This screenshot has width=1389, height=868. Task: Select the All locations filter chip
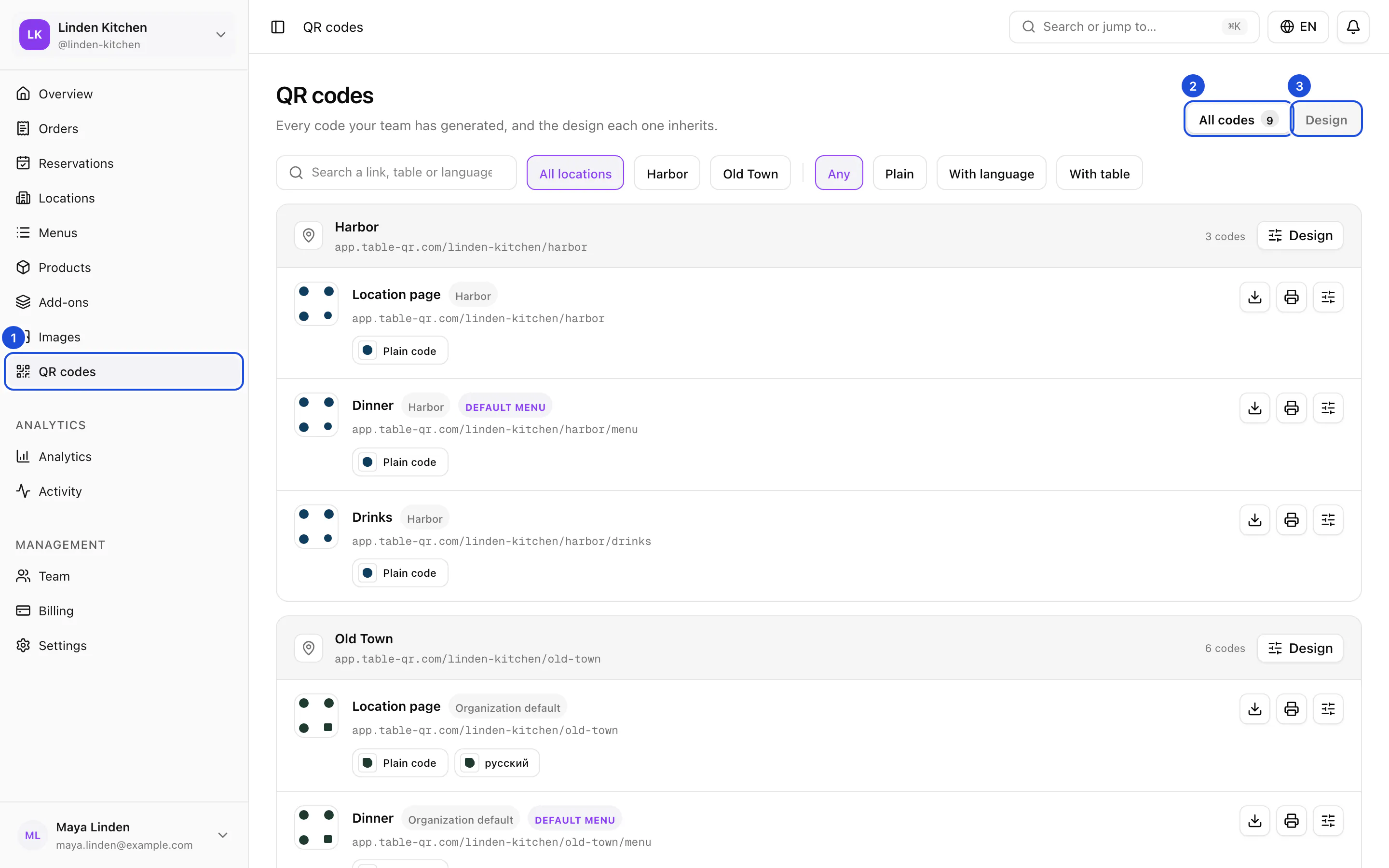coord(575,173)
